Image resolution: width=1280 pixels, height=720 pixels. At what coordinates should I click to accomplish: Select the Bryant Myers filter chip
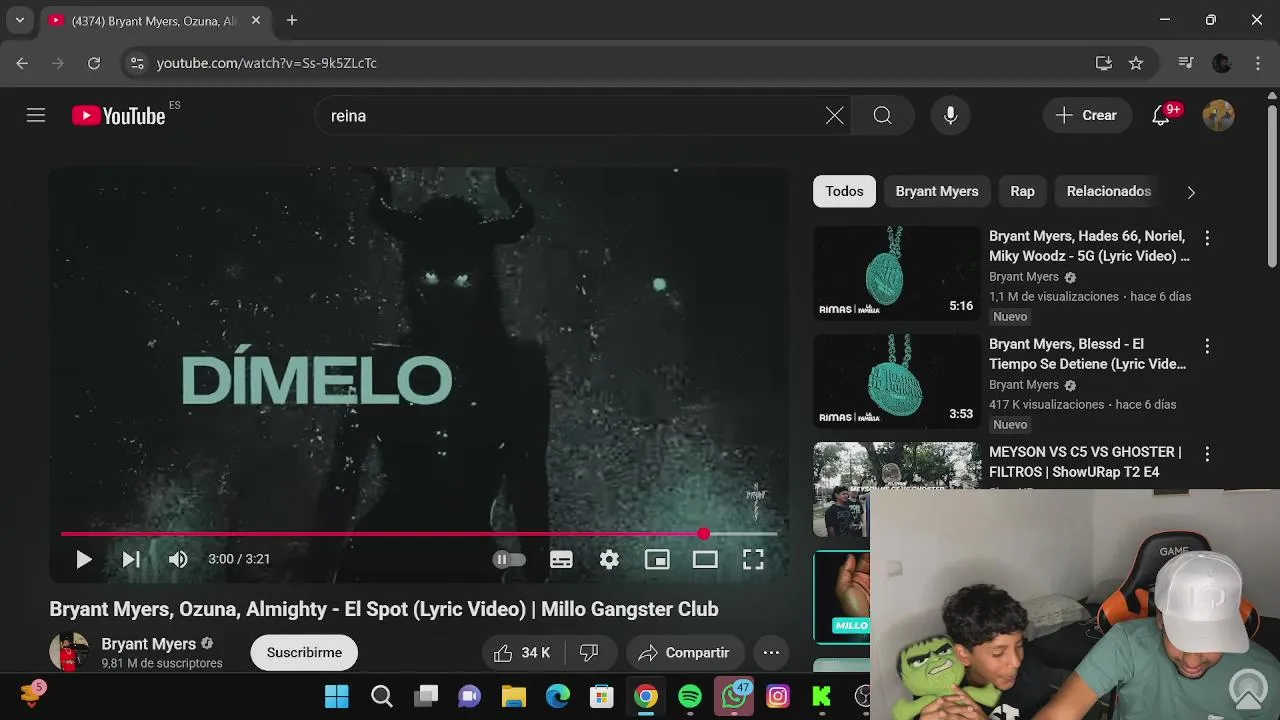pos(937,191)
